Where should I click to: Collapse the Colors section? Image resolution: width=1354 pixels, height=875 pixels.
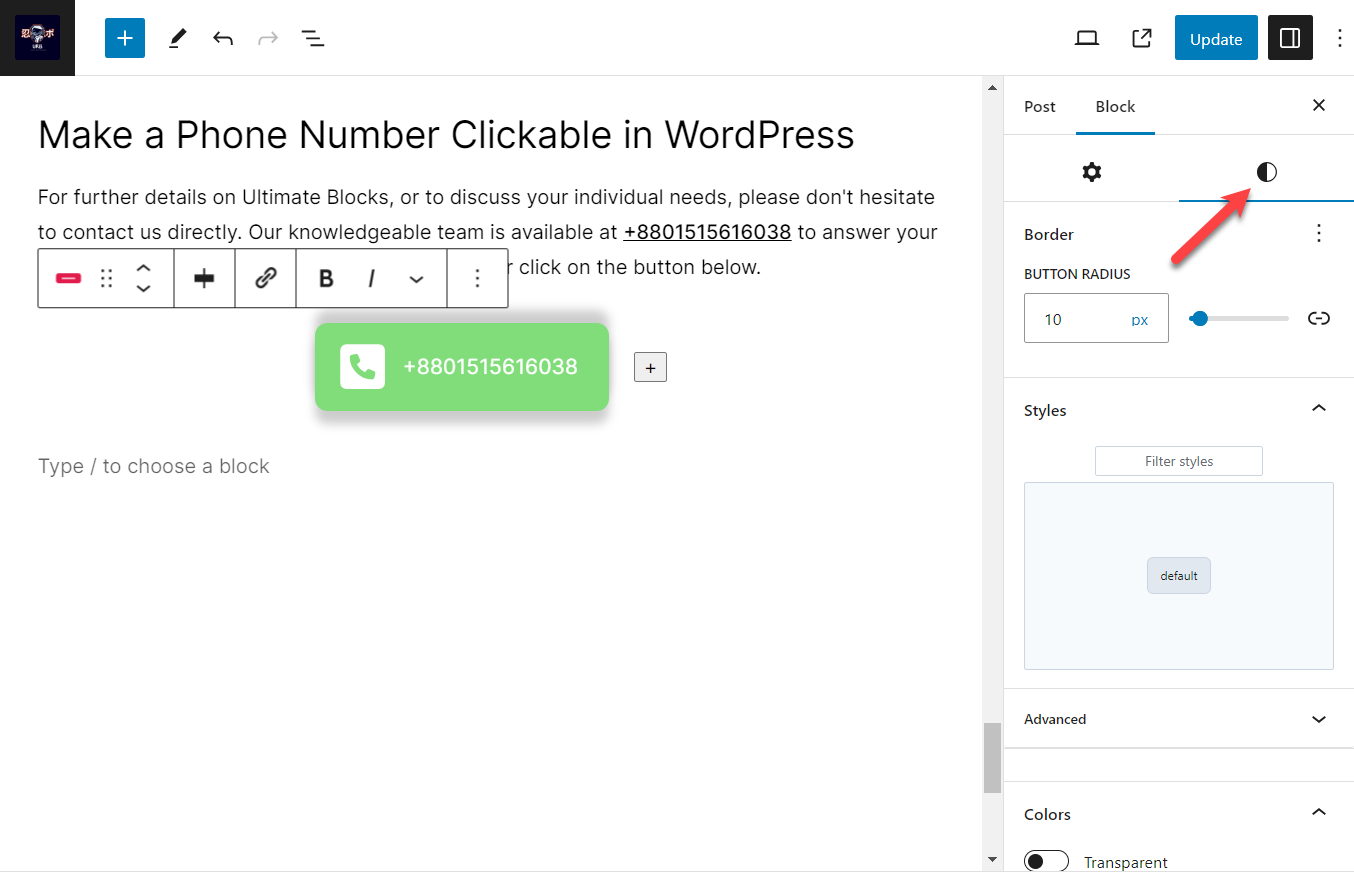(x=1319, y=812)
